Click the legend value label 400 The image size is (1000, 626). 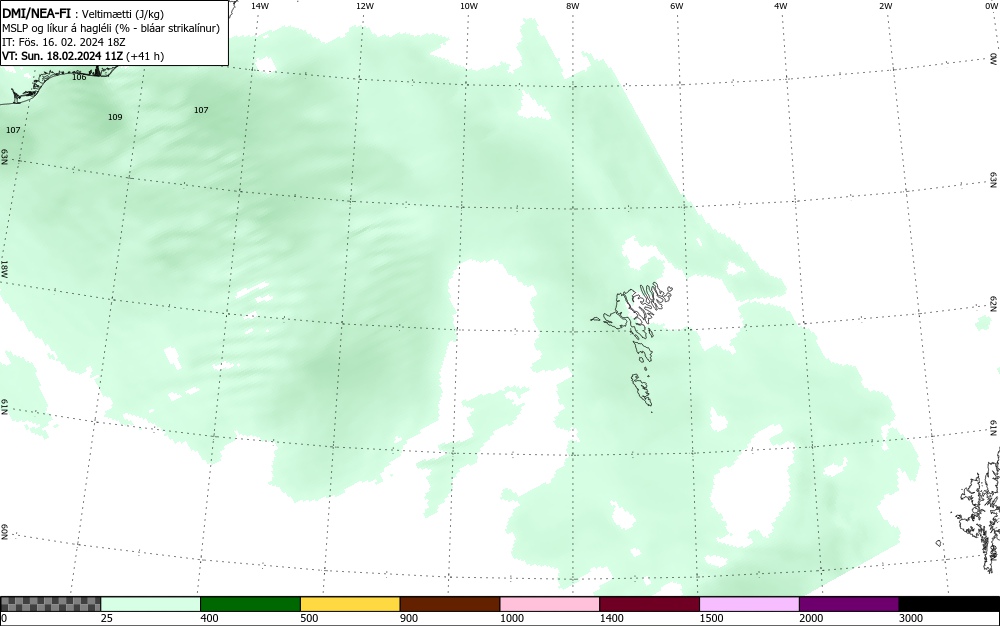click(209, 618)
